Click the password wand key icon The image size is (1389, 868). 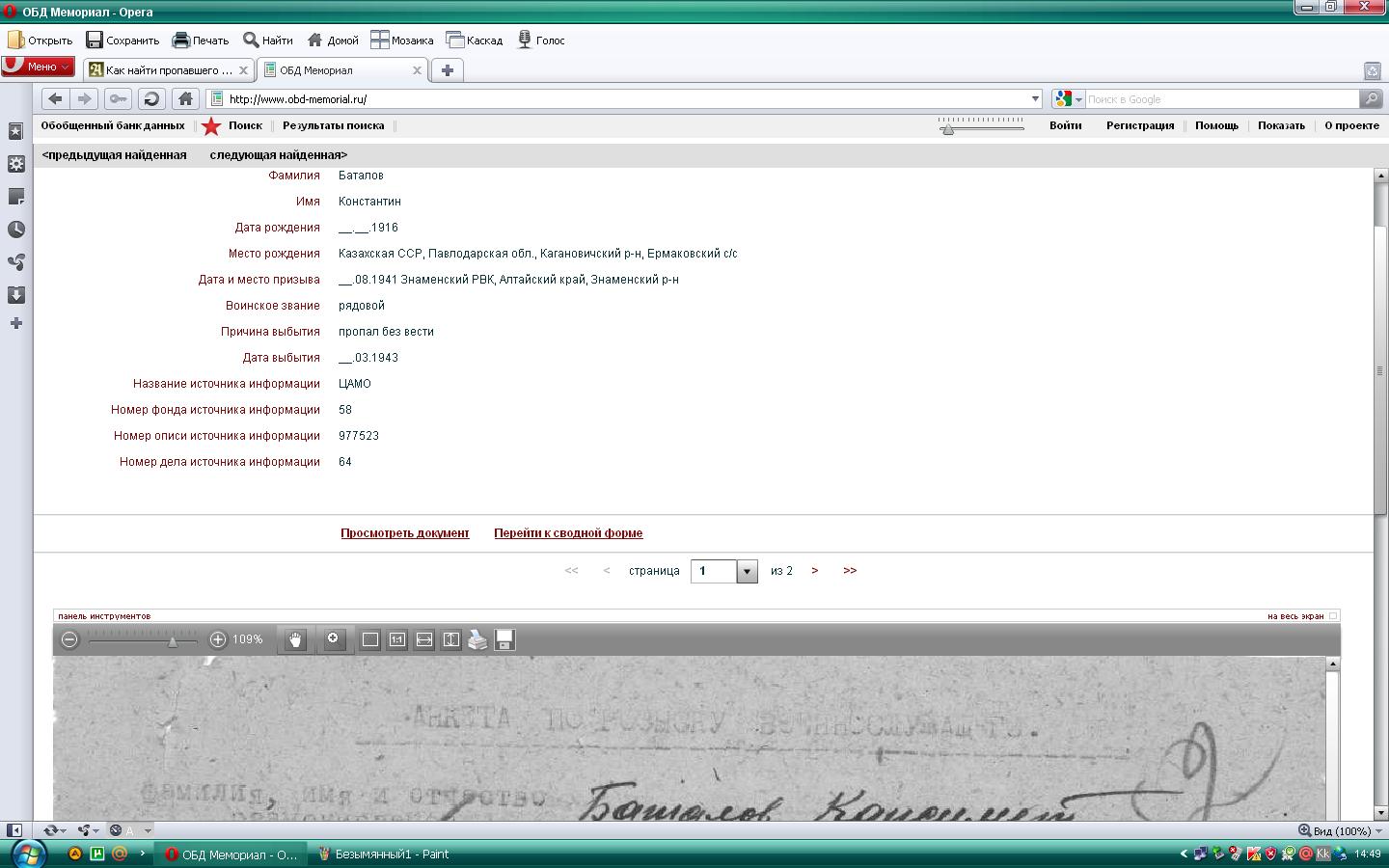pos(118,98)
